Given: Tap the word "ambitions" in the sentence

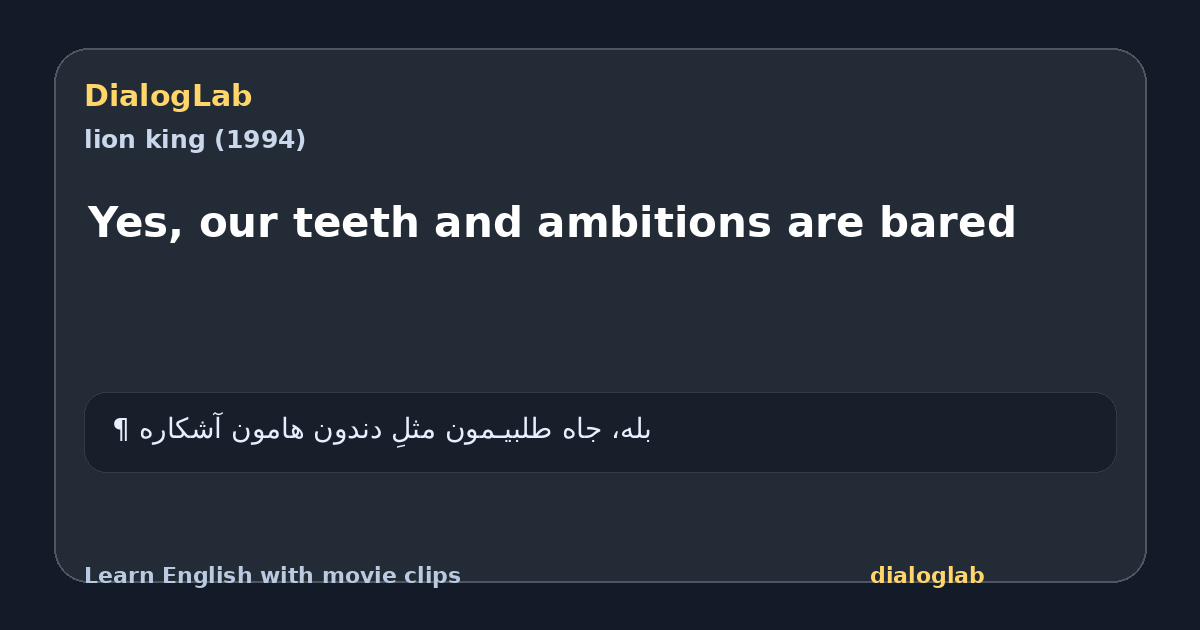Looking at the screenshot, I should coord(655,223).
